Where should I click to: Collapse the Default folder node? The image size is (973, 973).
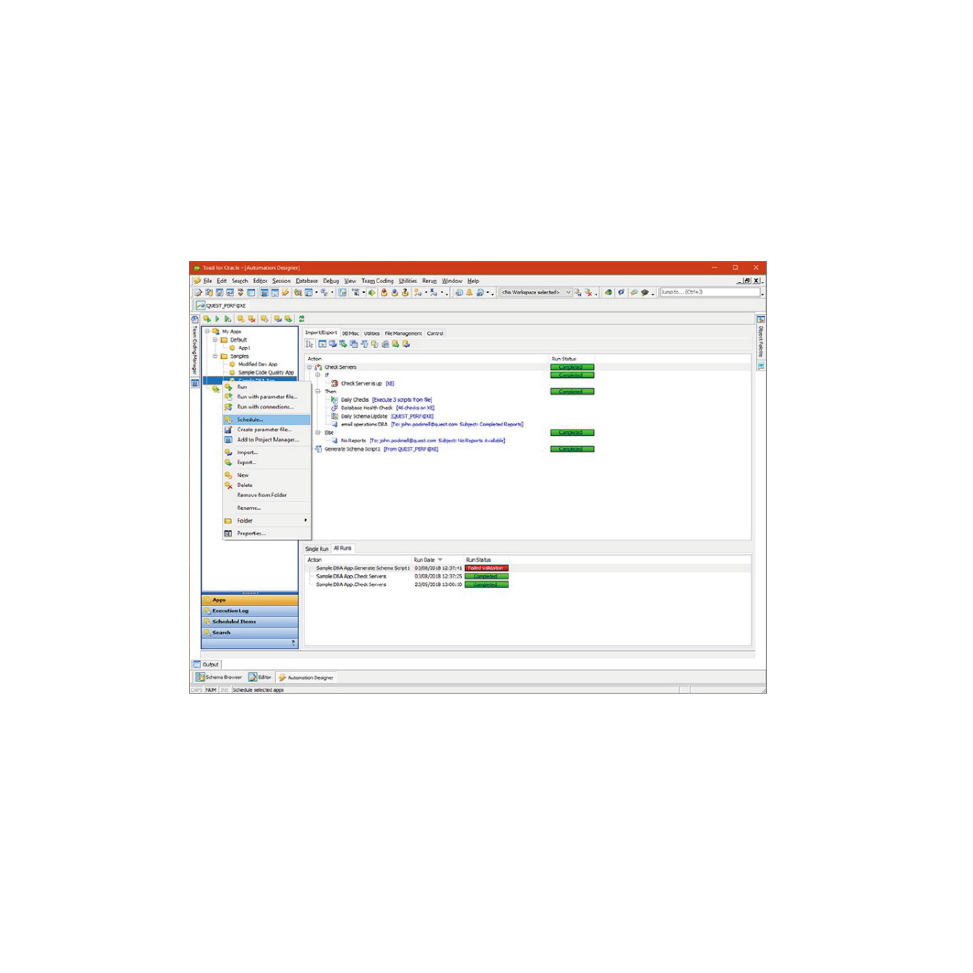coord(215,339)
